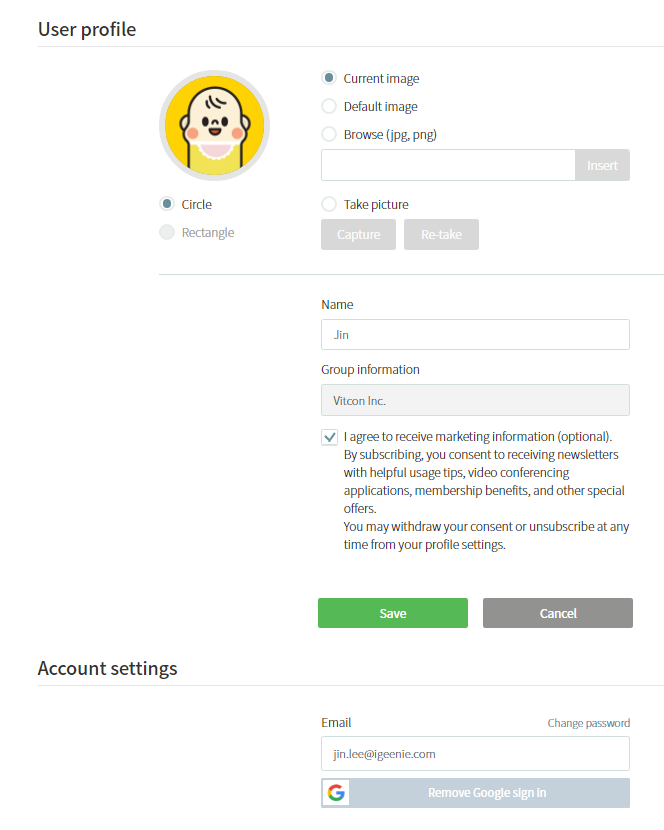Uncheck the marketing information agreement checkbox

pos(329,437)
